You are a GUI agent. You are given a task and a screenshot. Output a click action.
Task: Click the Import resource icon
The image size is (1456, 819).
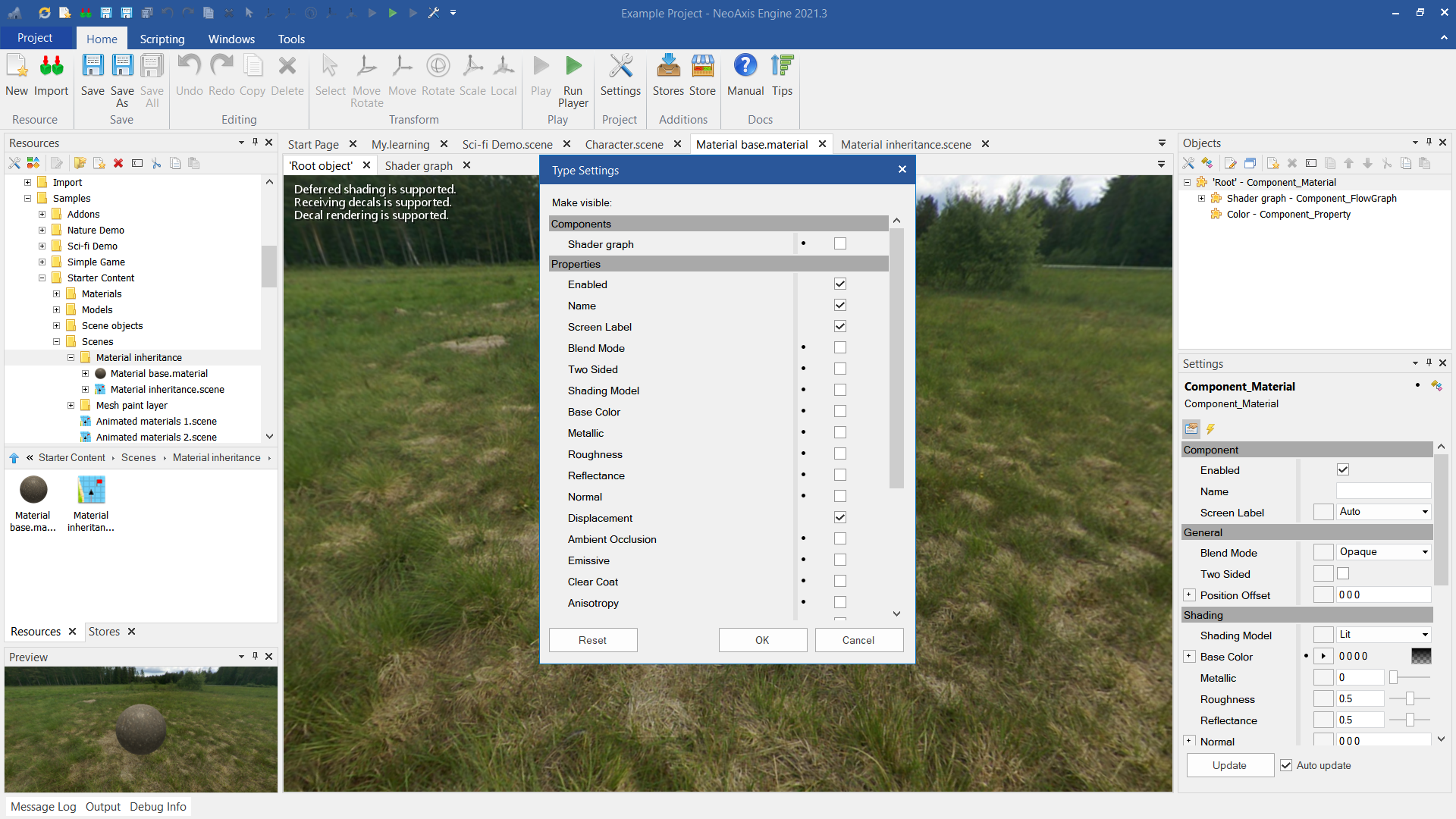tap(51, 67)
